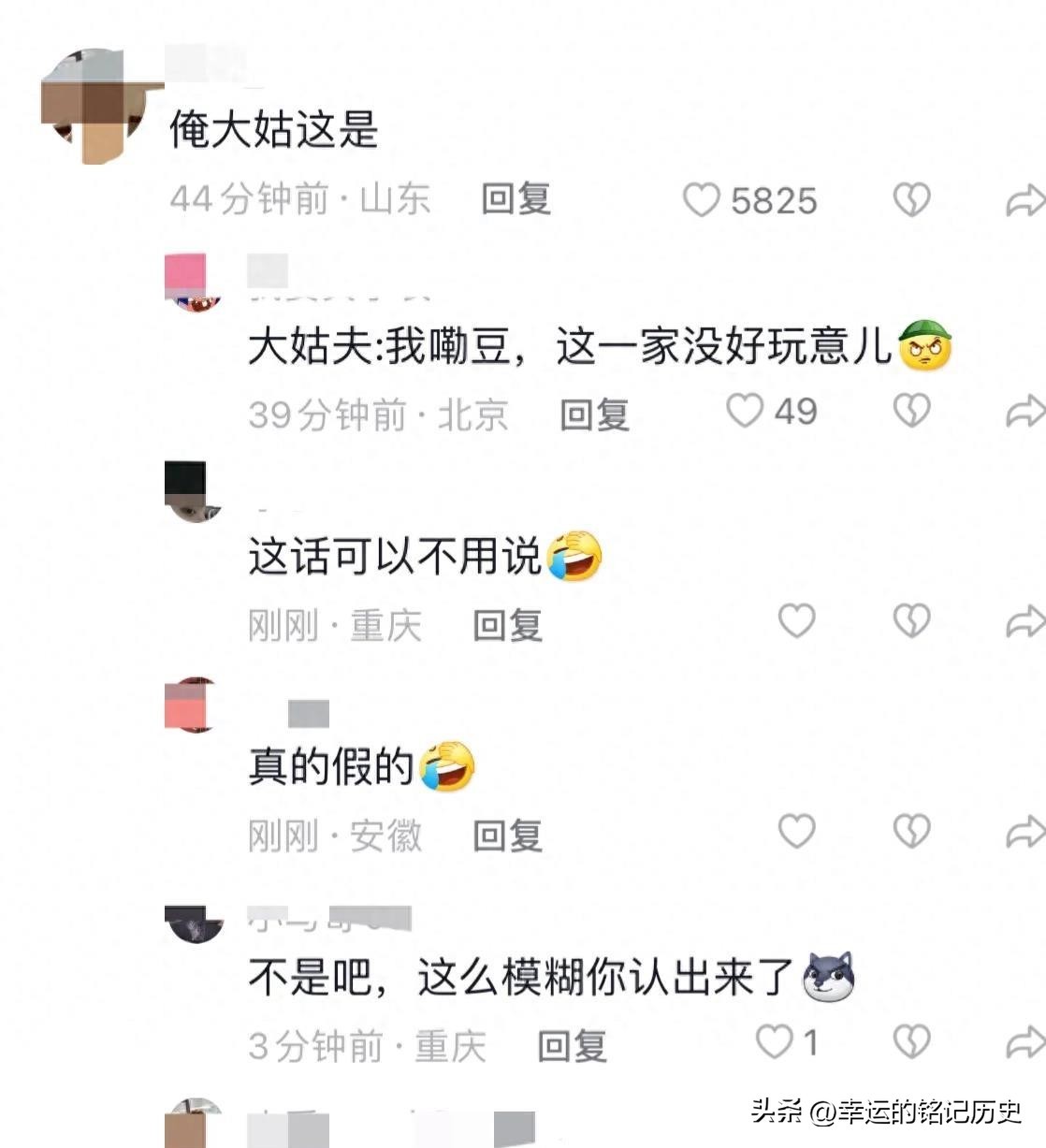This screenshot has height=1148, width=1046.
Task: Share the 大姑夫 reply from 北京
Action: click(x=1024, y=410)
